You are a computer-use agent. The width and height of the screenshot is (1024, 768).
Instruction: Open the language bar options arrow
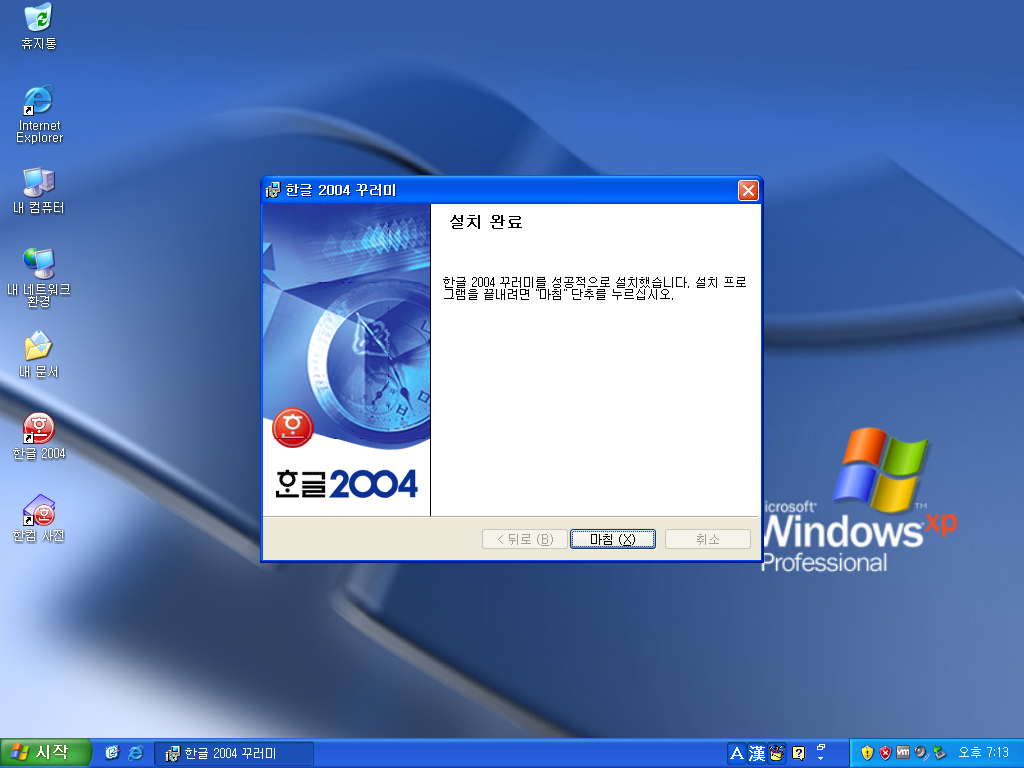click(x=821, y=759)
